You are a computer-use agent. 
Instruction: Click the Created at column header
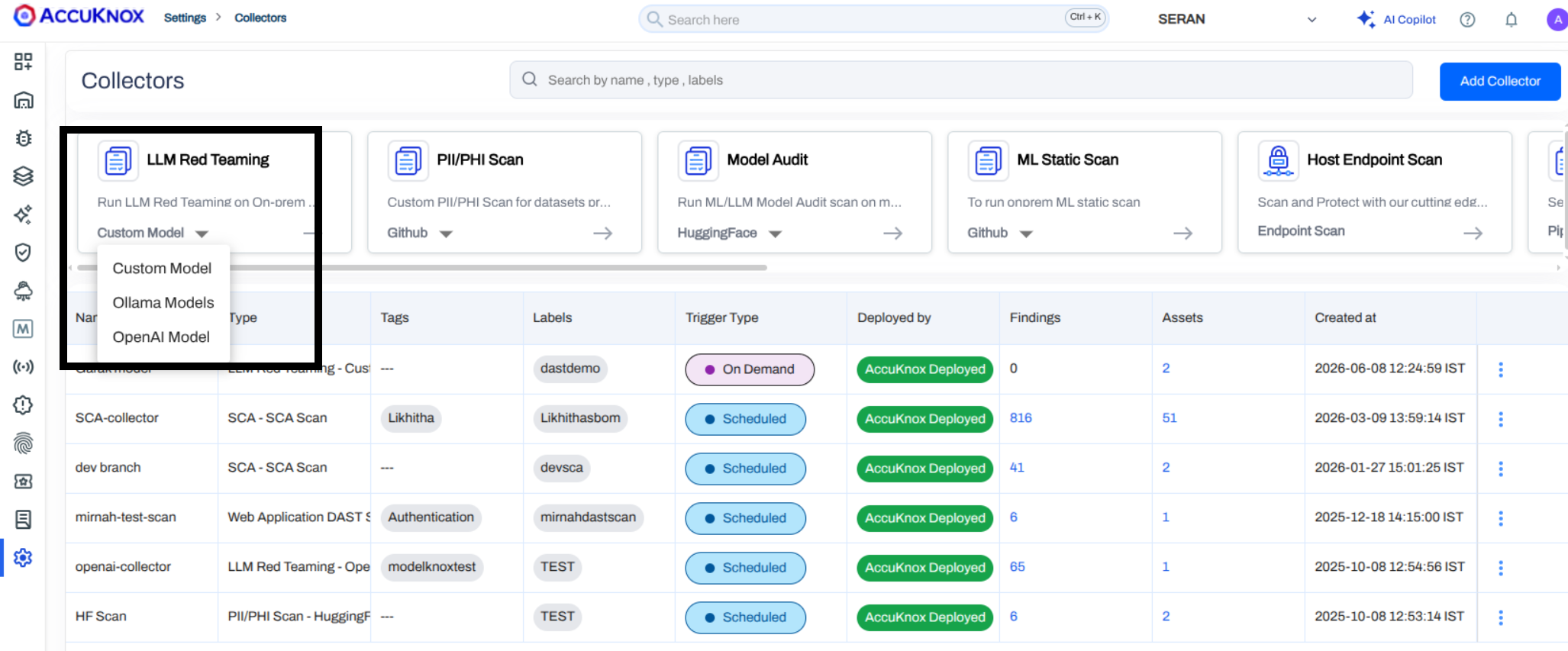(1345, 317)
